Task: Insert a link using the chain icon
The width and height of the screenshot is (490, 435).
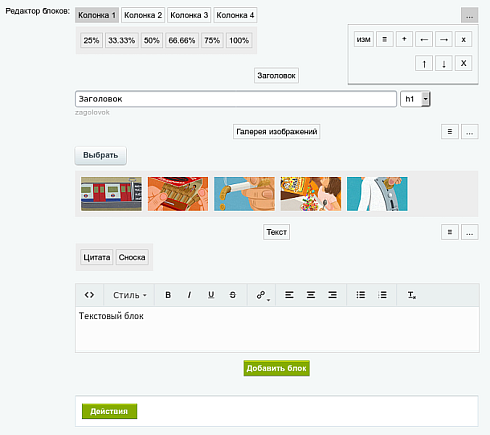Action: click(262, 295)
